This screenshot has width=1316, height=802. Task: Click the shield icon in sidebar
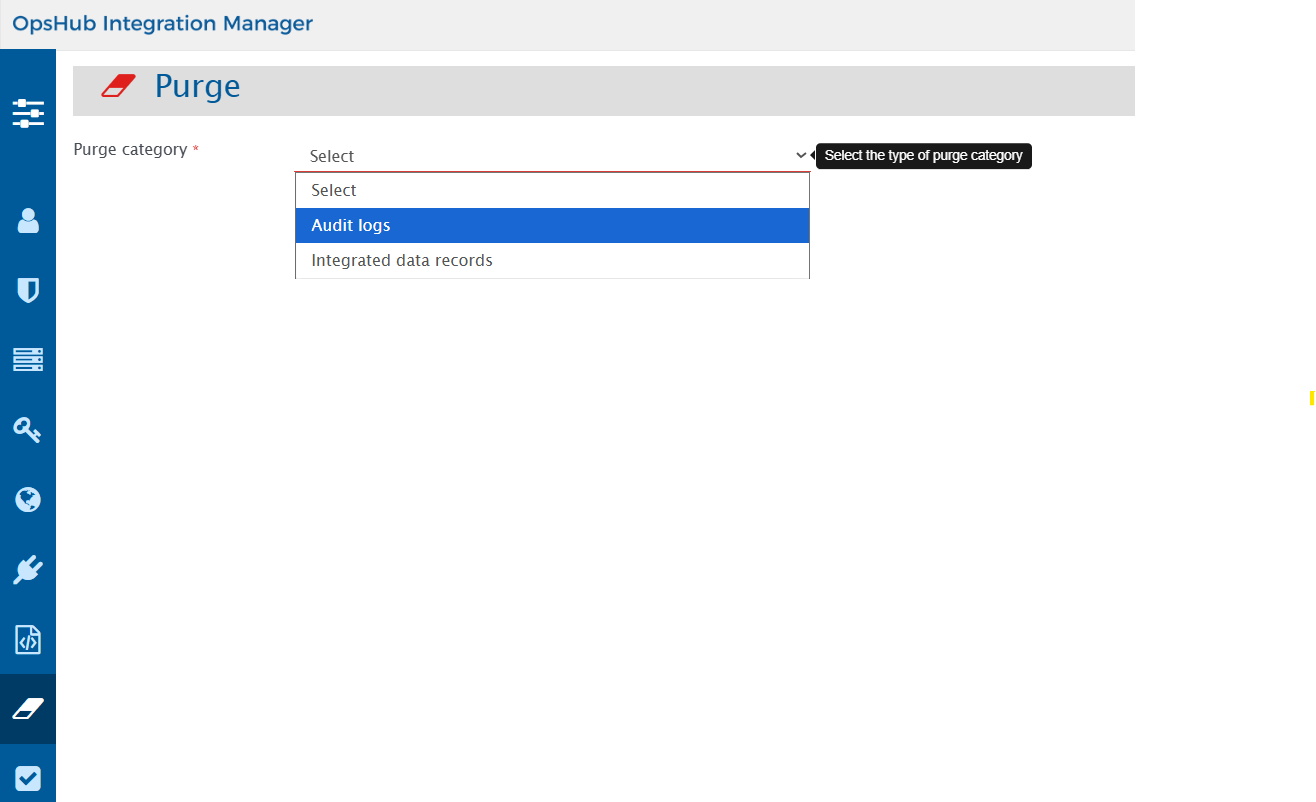pyautogui.click(x=28, y=291)
